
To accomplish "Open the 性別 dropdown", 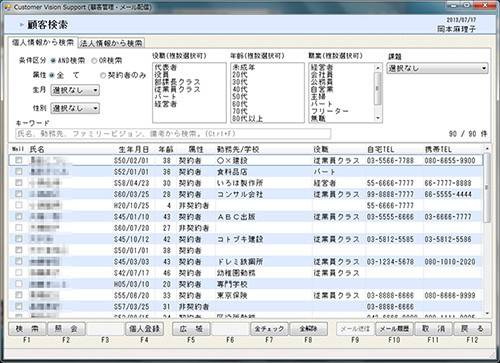I will [x=75, y=108].
